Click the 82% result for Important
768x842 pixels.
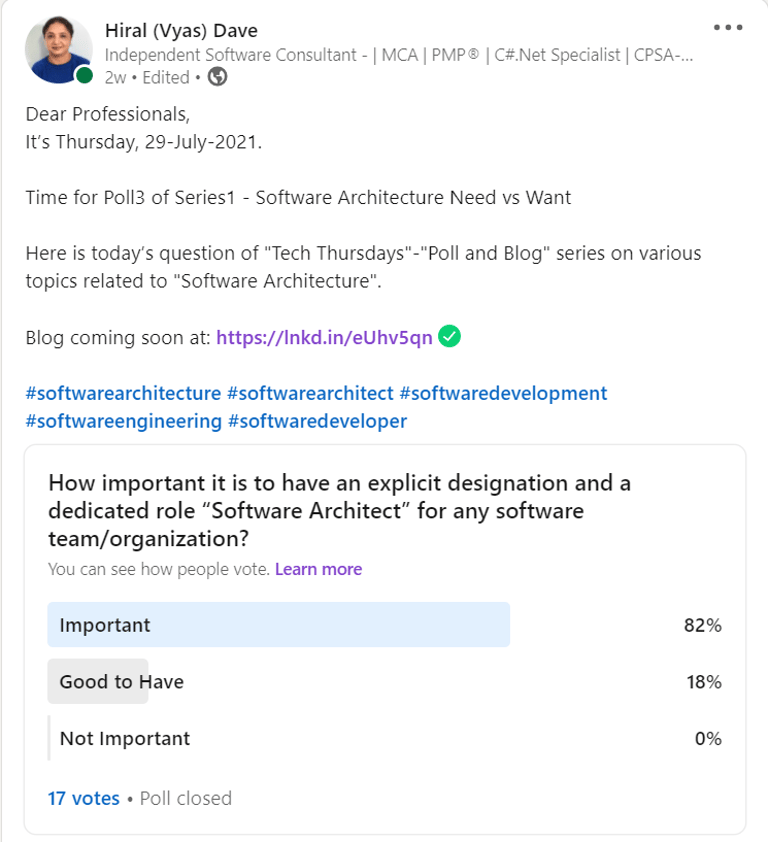coord(702,625)
